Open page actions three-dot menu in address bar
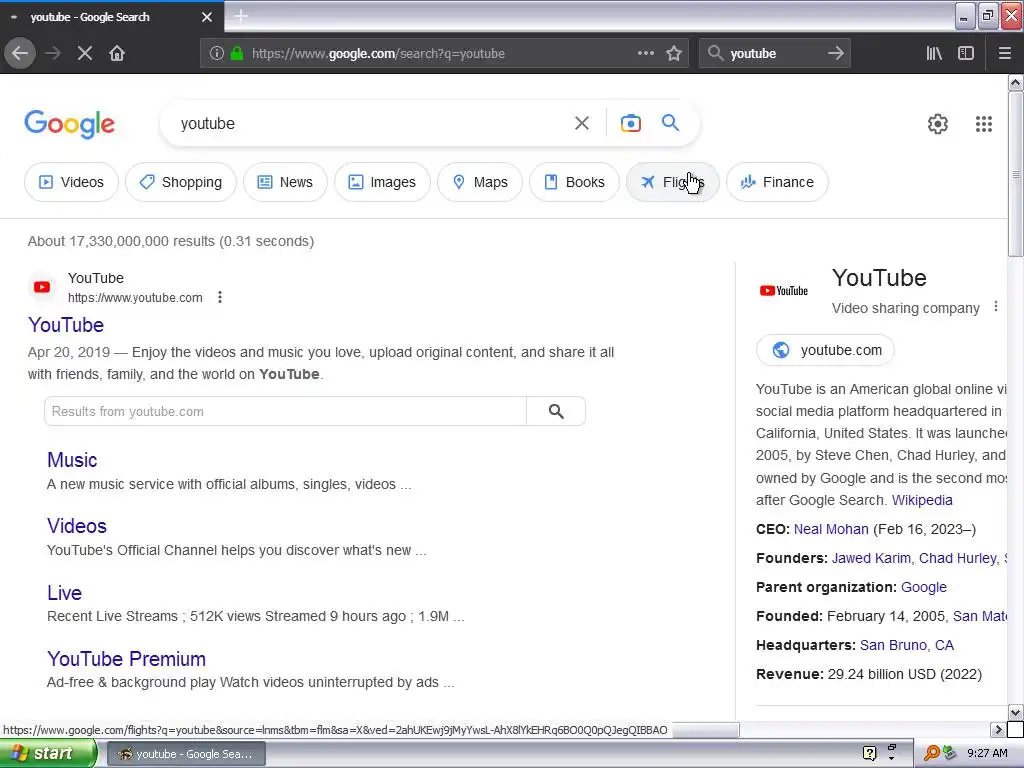The width and height of the screenshot is (1024, 768). (646, 53)
